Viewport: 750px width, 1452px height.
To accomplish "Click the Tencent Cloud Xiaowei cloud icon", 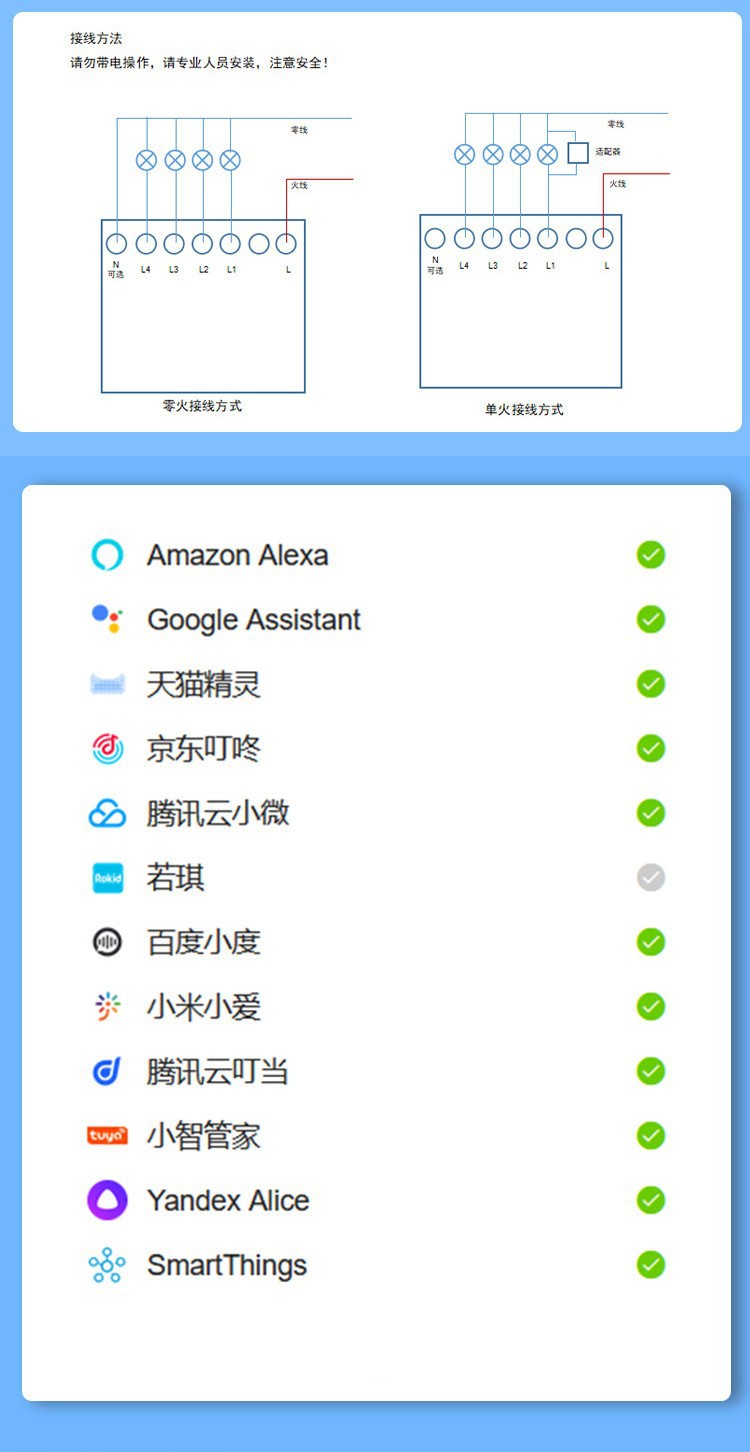I will [x=107, y=814].
